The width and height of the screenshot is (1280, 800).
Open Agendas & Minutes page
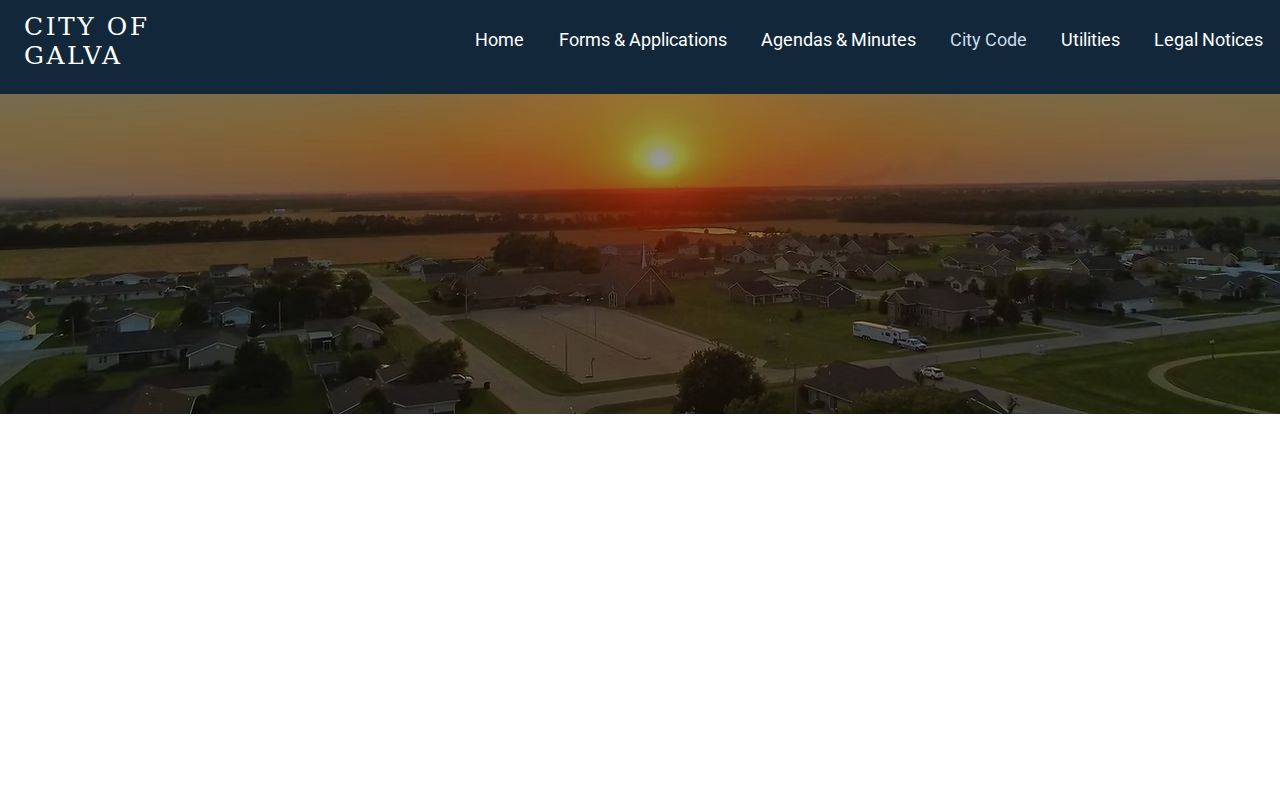(838, 40)
